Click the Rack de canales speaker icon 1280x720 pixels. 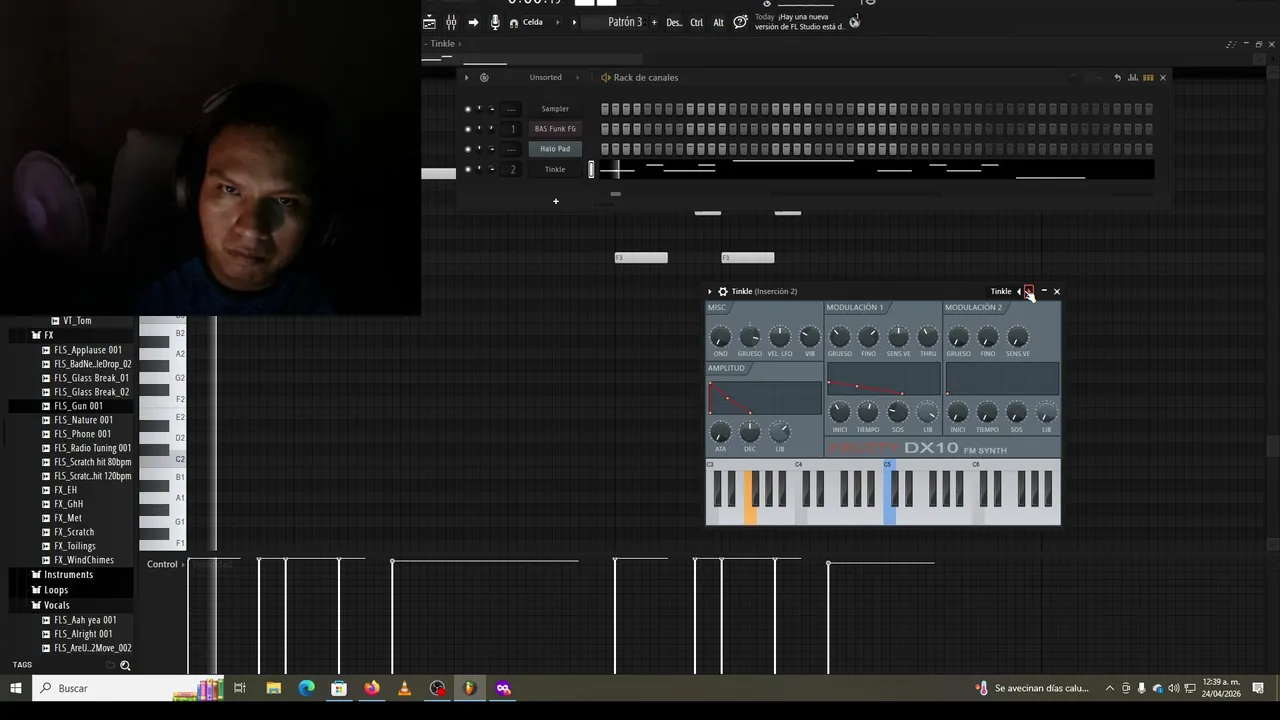click(x=605, y=77)
